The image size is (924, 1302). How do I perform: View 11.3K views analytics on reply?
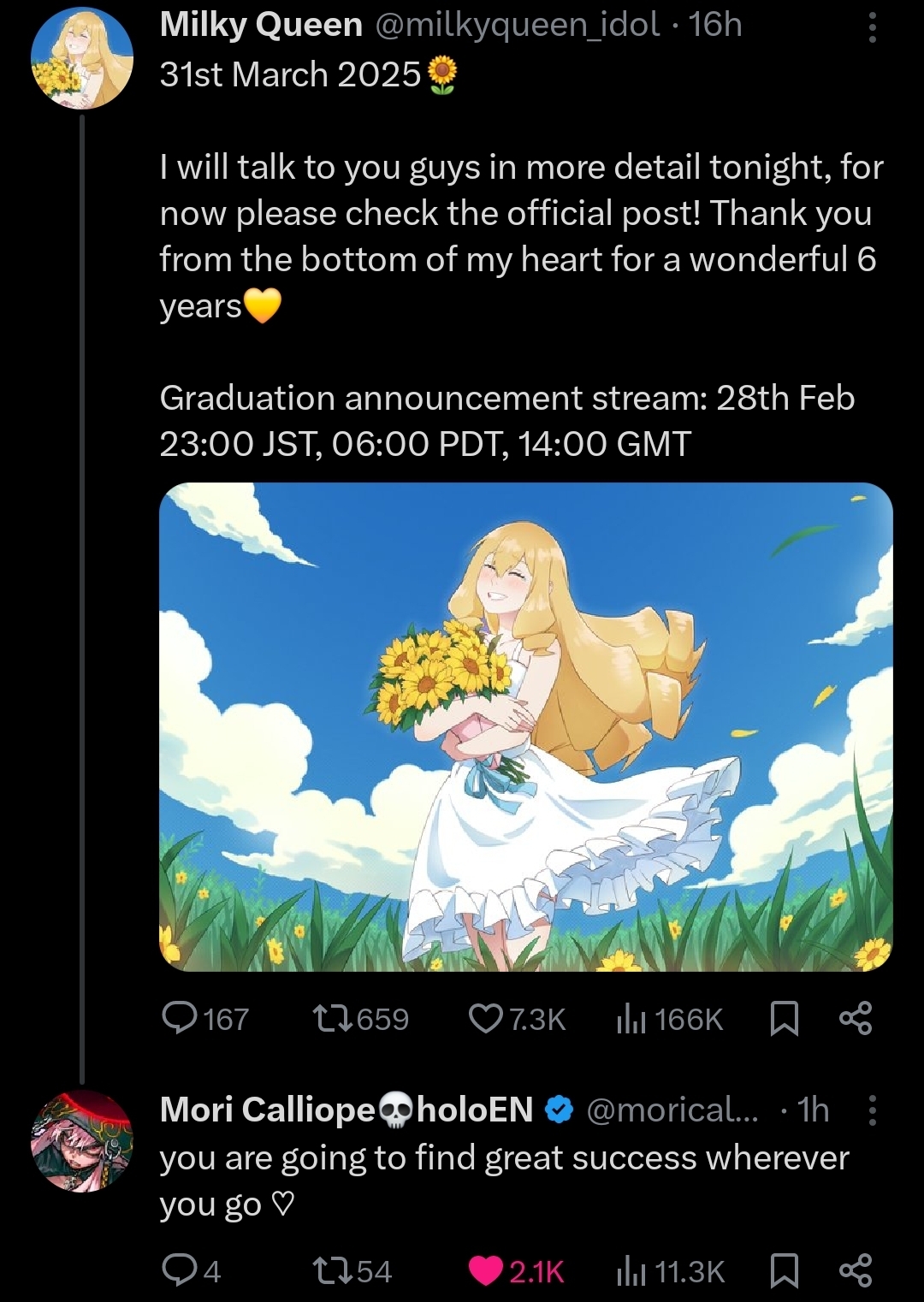(x=671, y=1271)
